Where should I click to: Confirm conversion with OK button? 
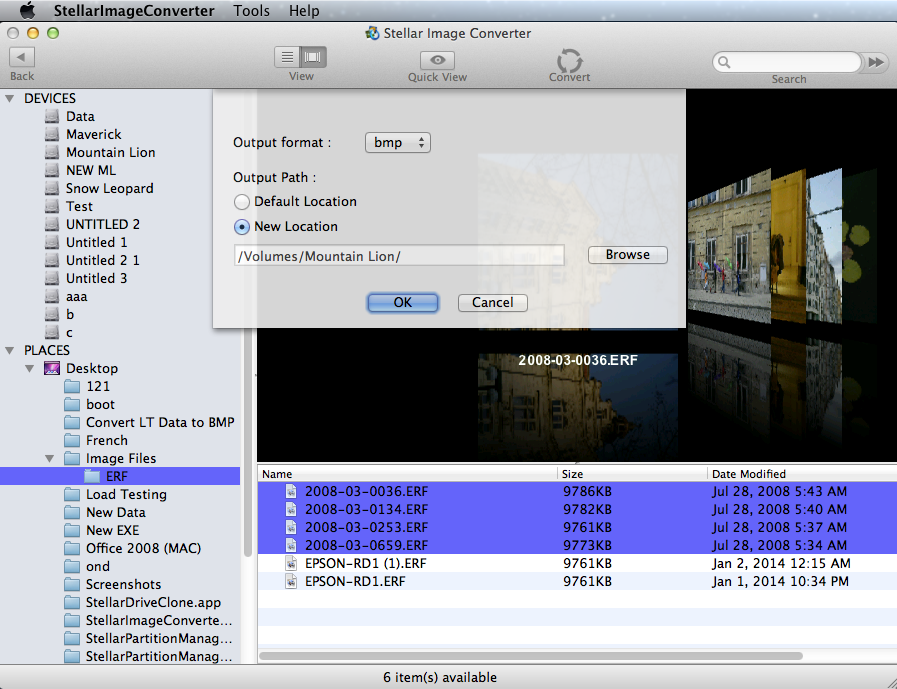click(x=403, y=303)
